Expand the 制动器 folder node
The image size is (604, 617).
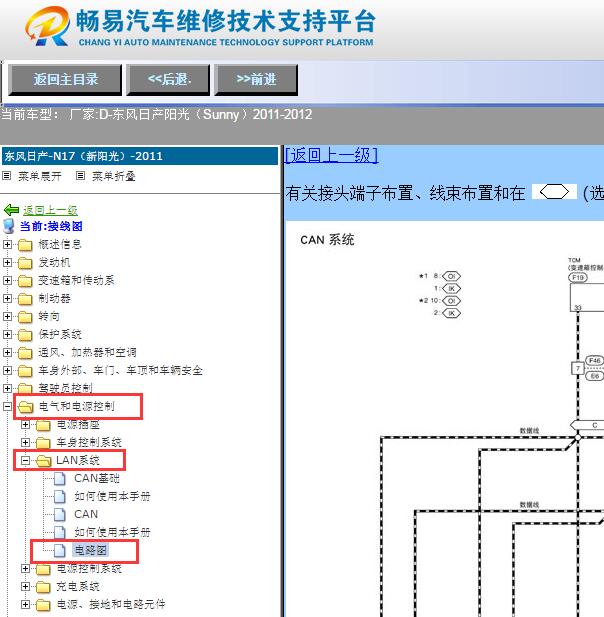click(7, 298)
